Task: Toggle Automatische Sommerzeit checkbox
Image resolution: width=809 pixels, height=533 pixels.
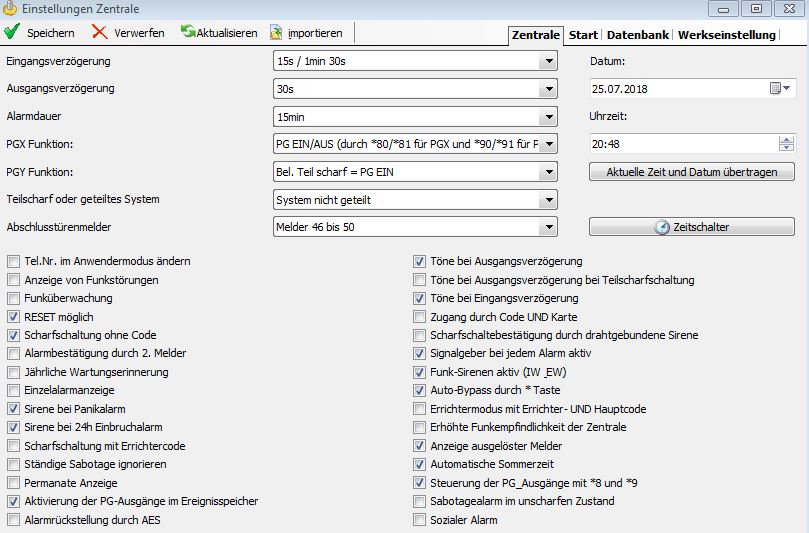Action: coord(420,465)
